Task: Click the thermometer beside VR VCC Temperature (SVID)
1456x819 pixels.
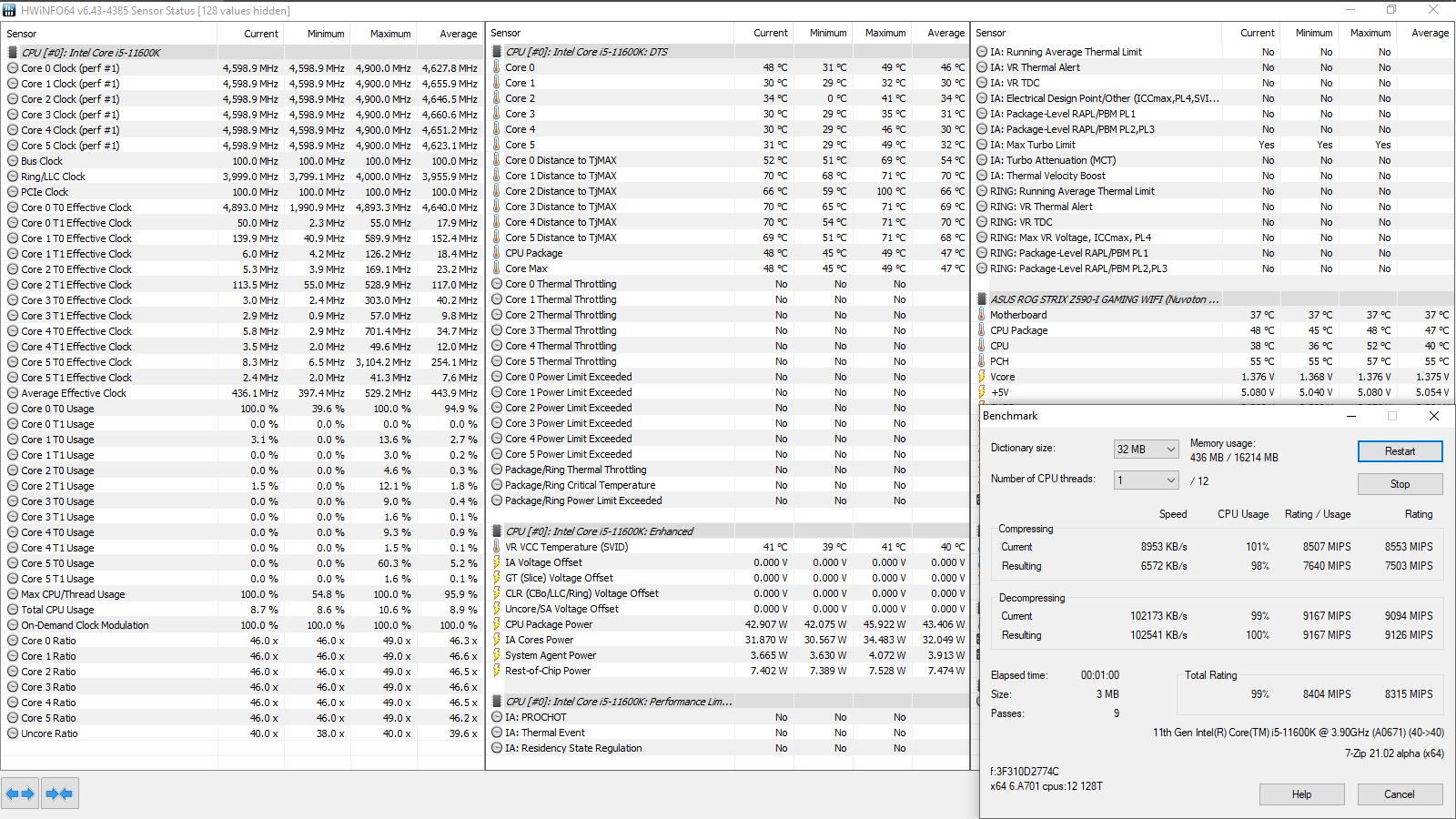Action: (497, 547)
